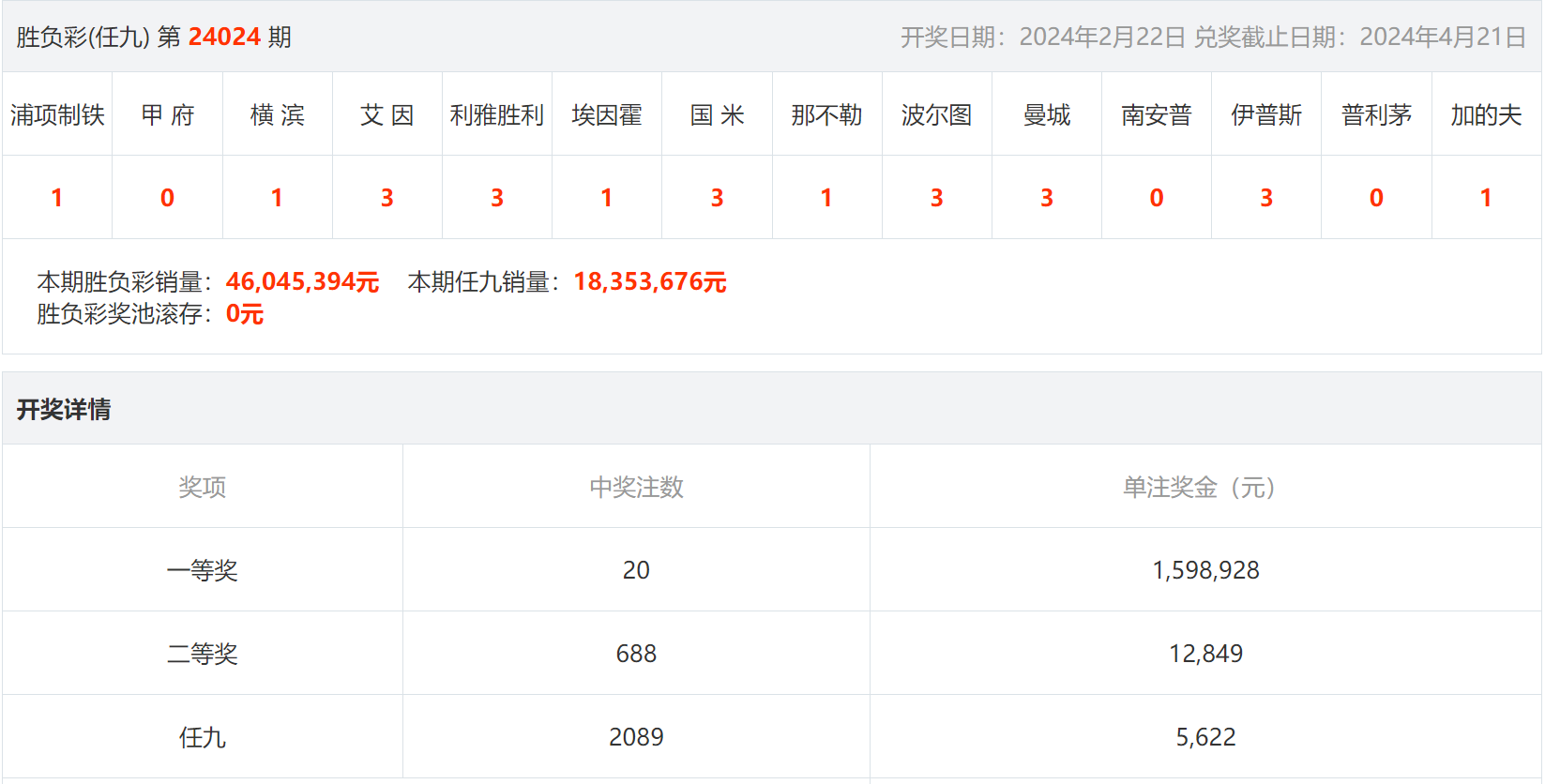Click team name 利雅胜利
The image size is (1545, 784).
(x=496, y=114)
